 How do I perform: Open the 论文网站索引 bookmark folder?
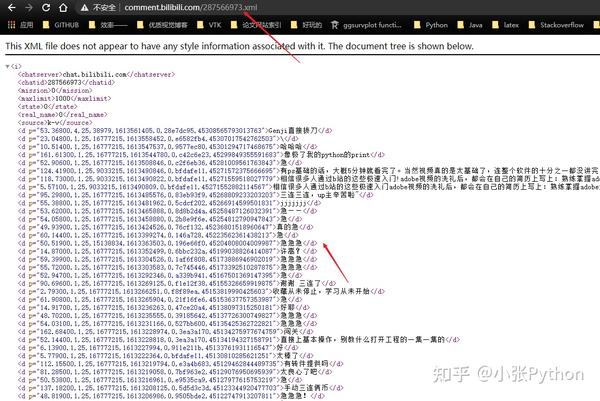click(256, 25)
